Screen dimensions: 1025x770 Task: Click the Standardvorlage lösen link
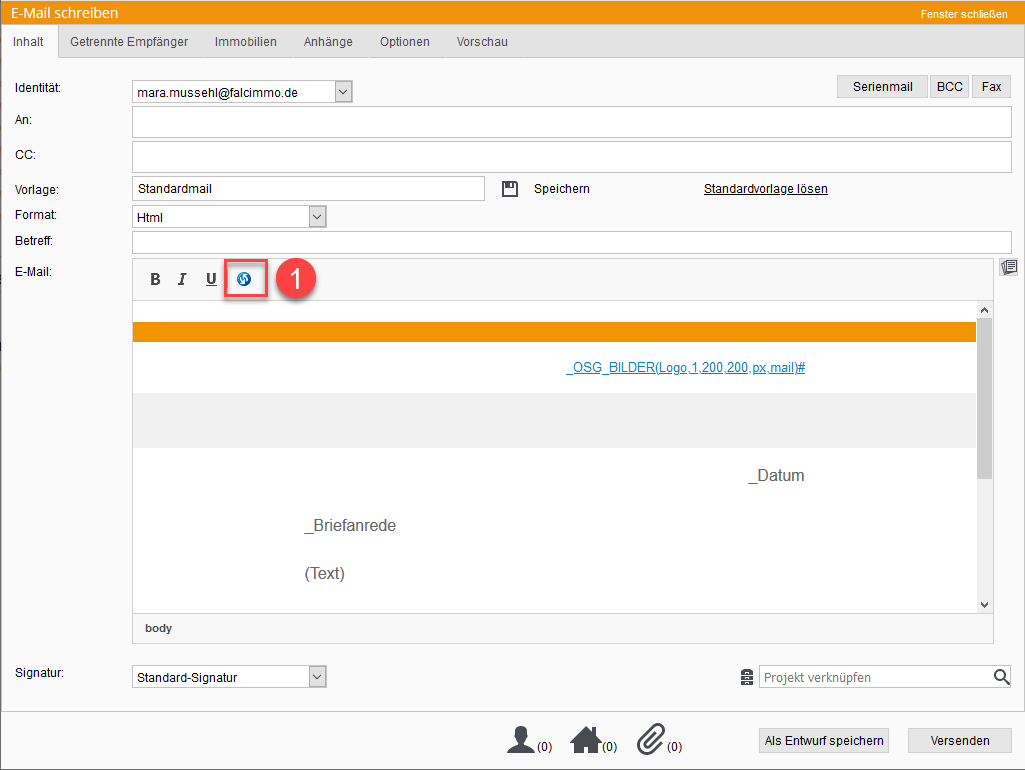tap(765, 189)
